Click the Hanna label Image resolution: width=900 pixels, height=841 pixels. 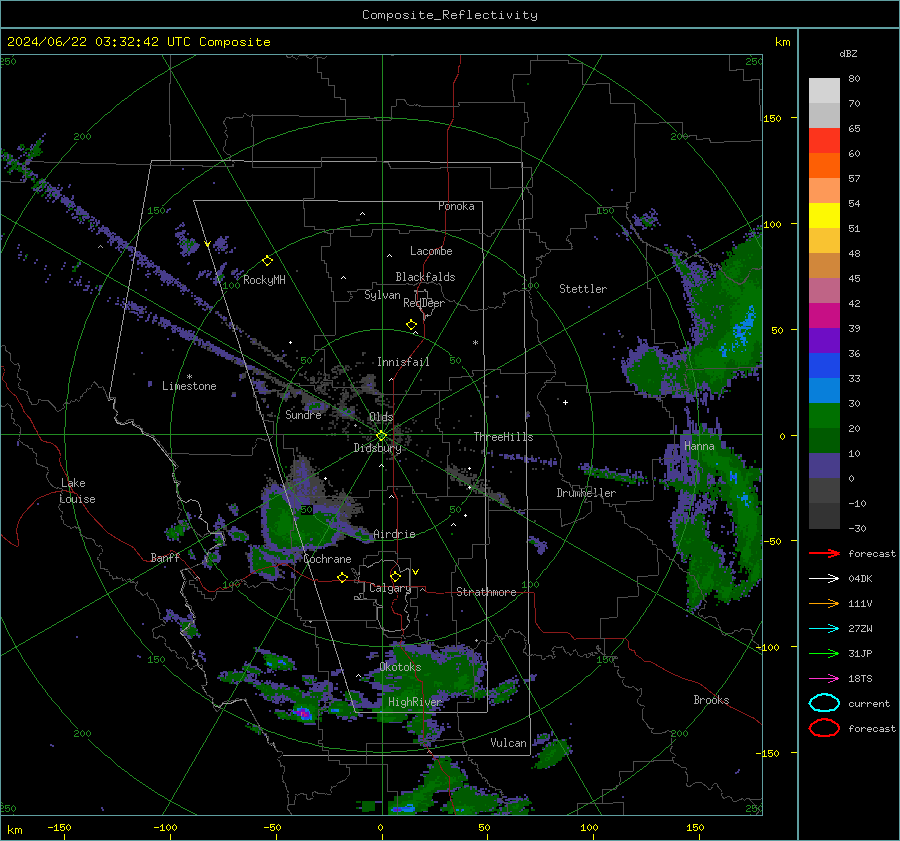tap(699, 446)
